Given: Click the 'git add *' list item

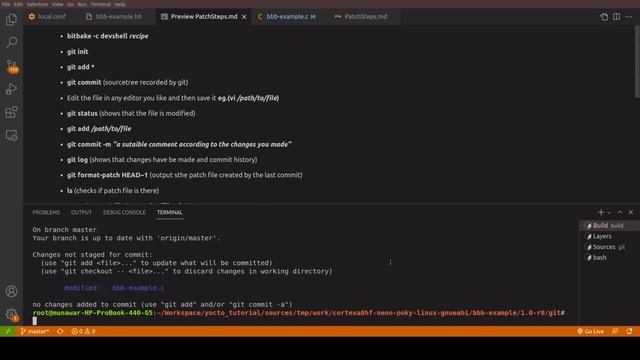Looking at the screenshot, I should click(81, 67).
